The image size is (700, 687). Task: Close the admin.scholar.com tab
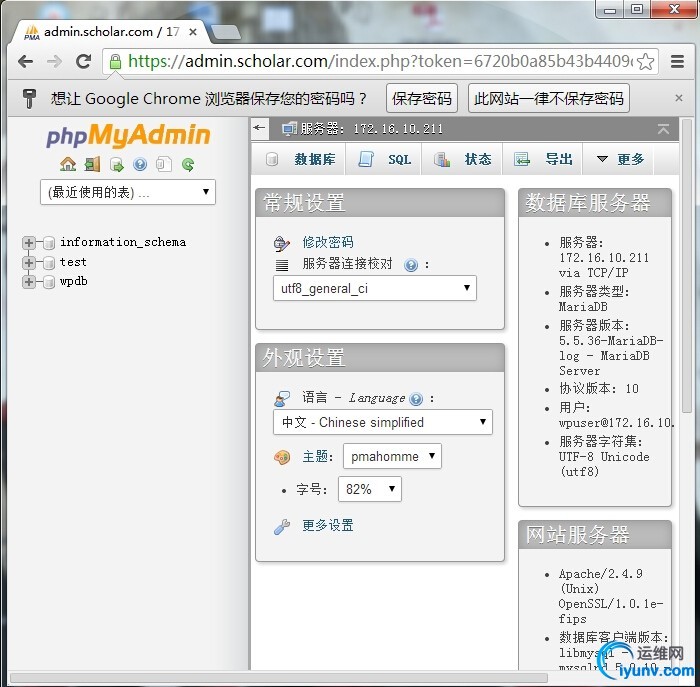coord(193,32)
